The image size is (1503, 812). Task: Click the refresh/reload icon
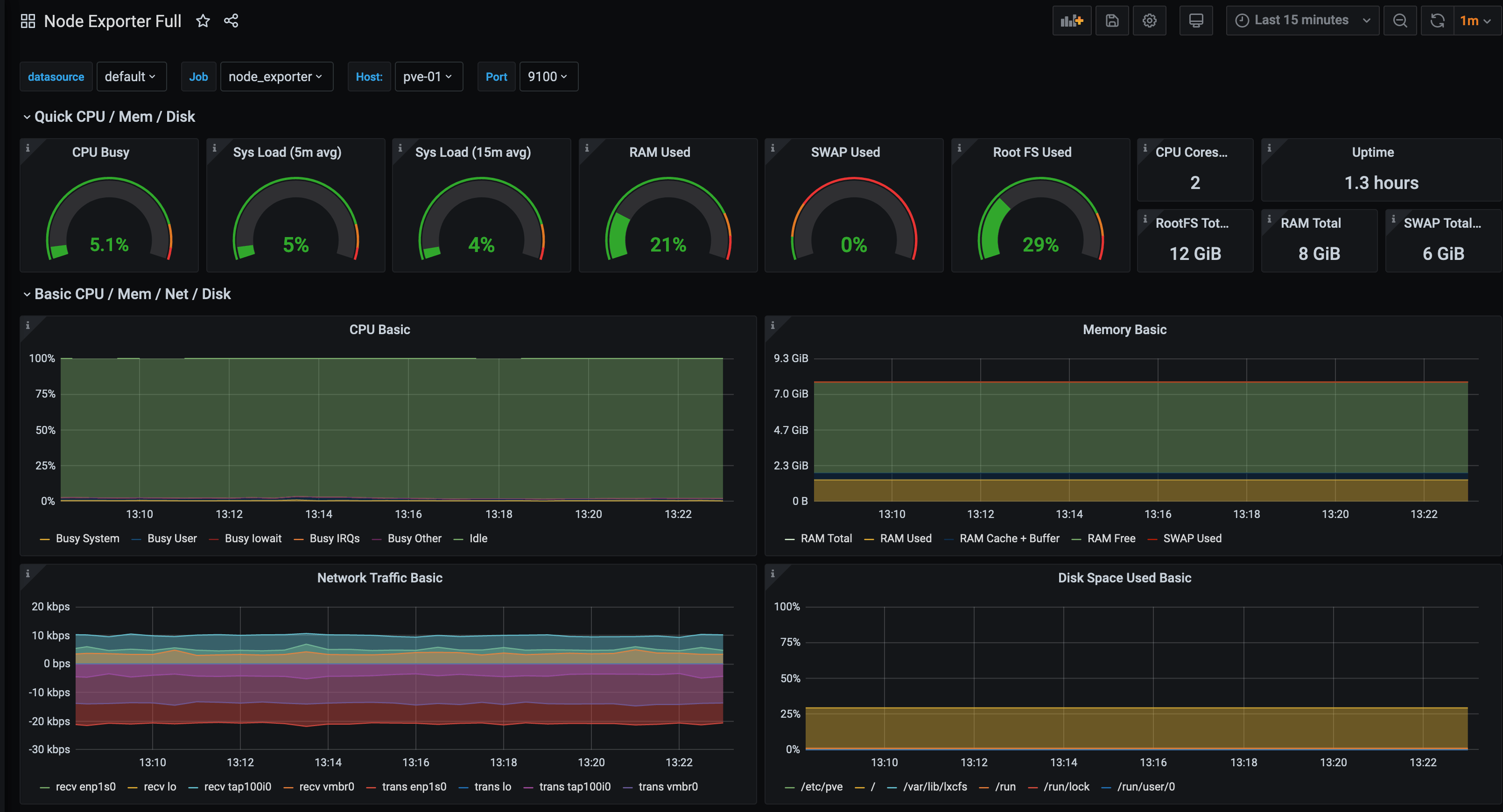click(x=1437, y=20)
